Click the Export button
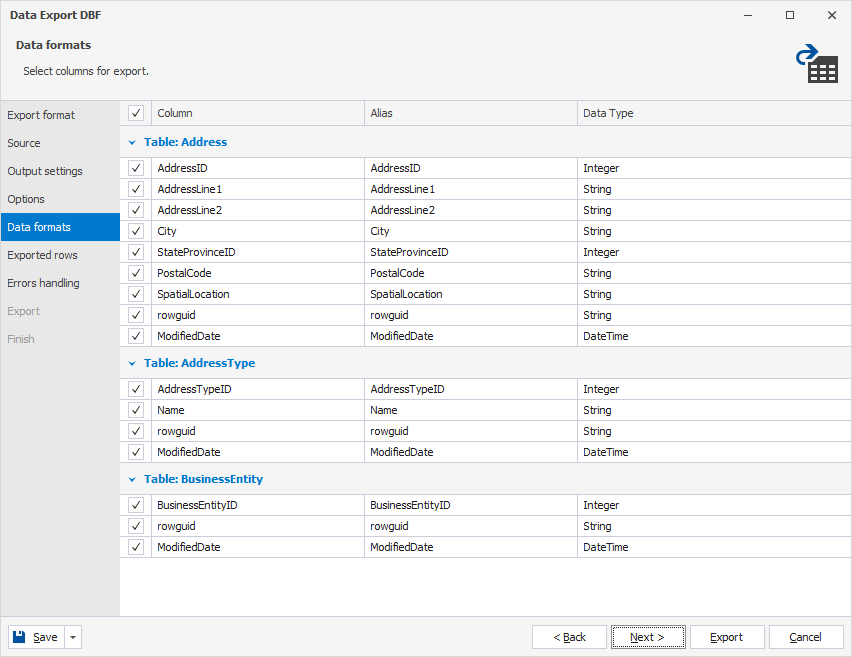The height and width of the screenshot is (657, 852). (727, 637)
